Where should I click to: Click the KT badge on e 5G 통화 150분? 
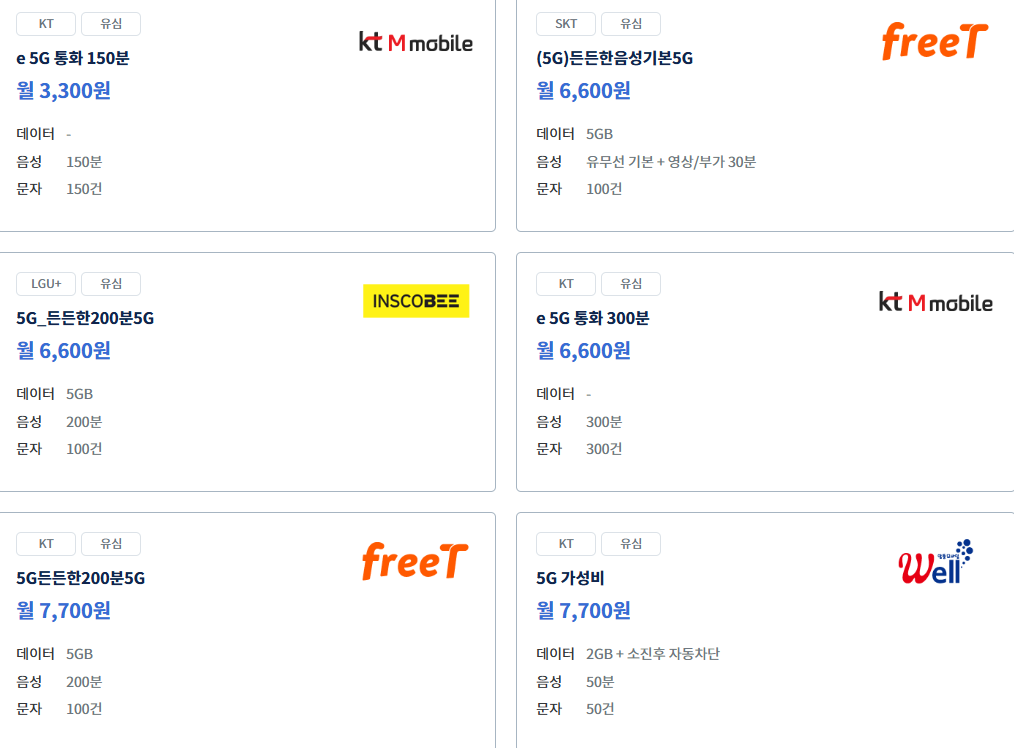coord(46,23)
